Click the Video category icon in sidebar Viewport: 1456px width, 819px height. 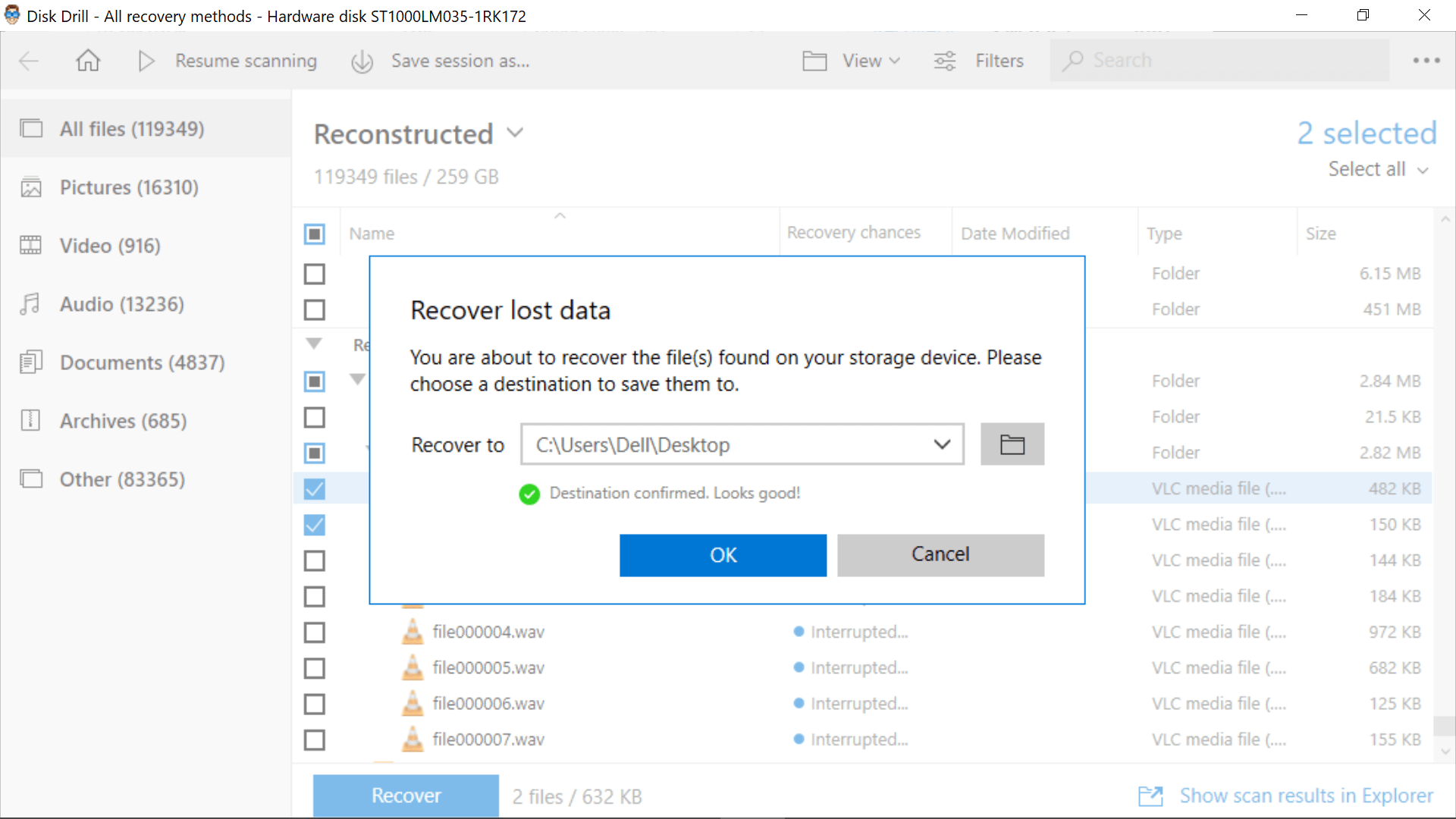click(x=32, y=245)
